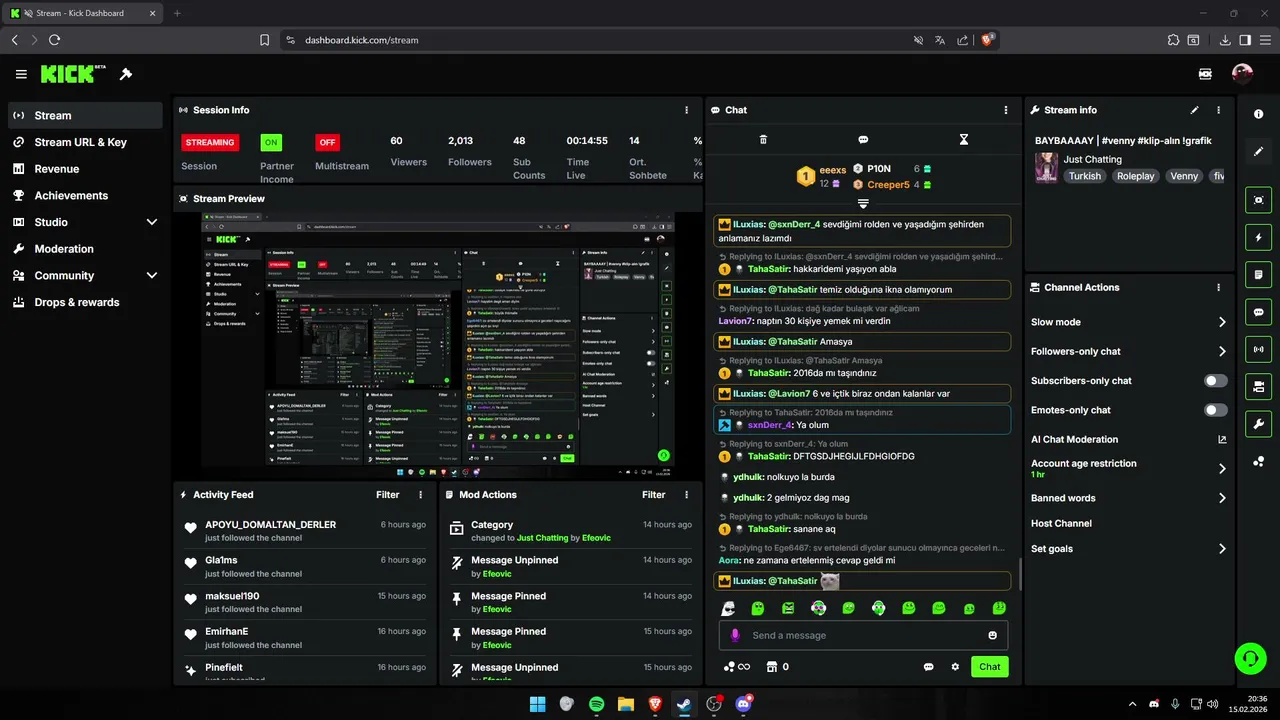This screenshot has height=720, width=1280.
Task: Open the ticket icon in top header
Action: pyautogui.click(x=1205, y=74)
